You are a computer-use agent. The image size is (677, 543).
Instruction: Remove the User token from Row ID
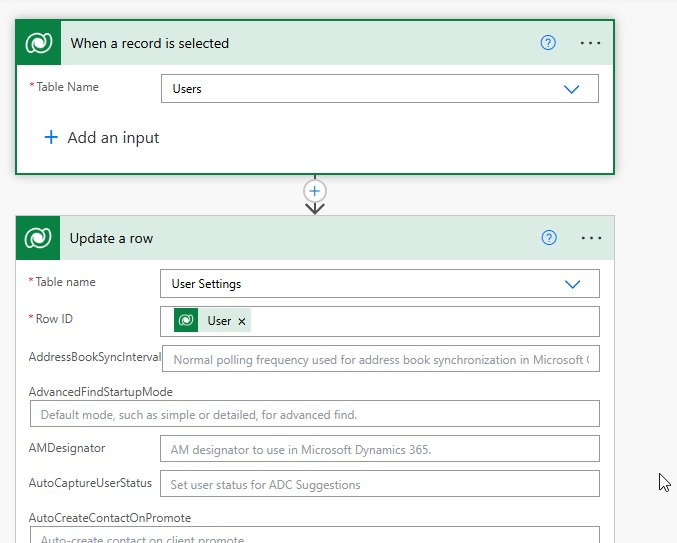click(x=242, y=322)
